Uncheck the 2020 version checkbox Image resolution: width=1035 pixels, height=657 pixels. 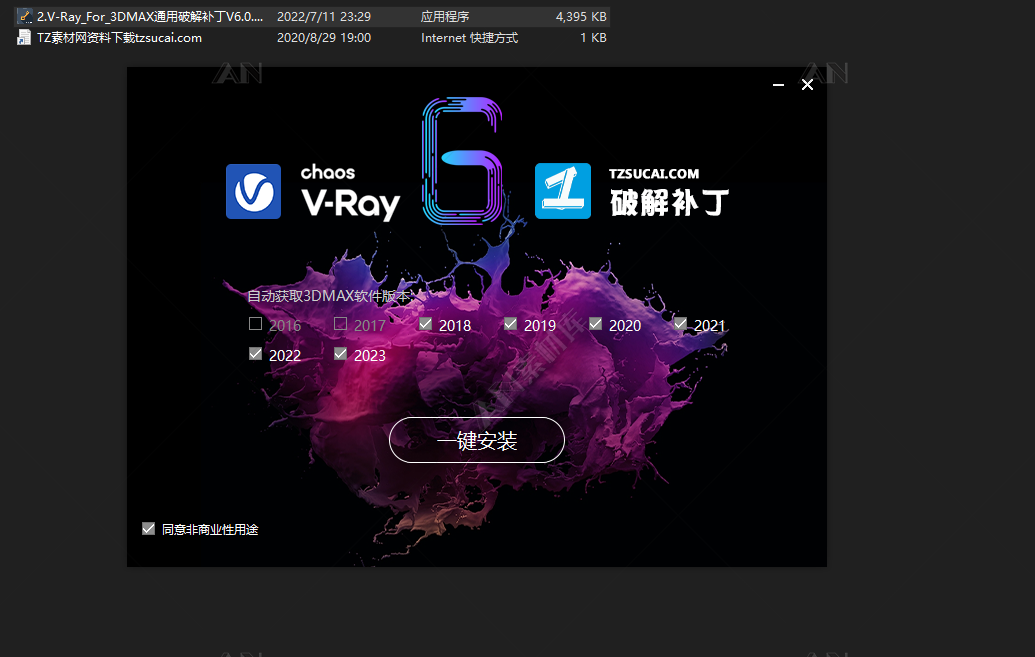click(x=595, y=324)
